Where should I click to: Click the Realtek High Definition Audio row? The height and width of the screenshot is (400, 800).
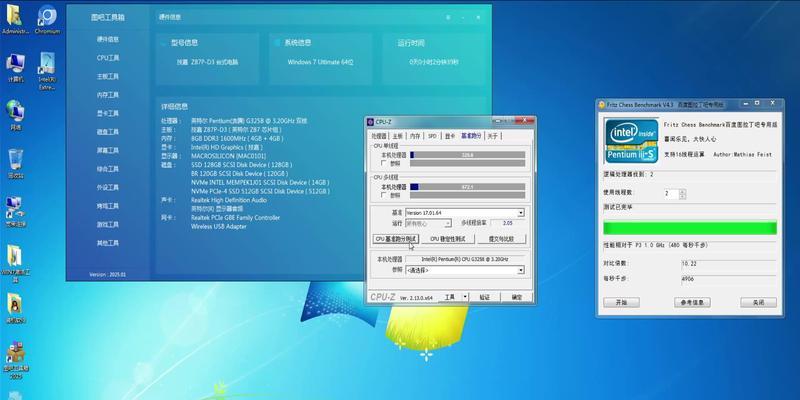click(229, 200)
